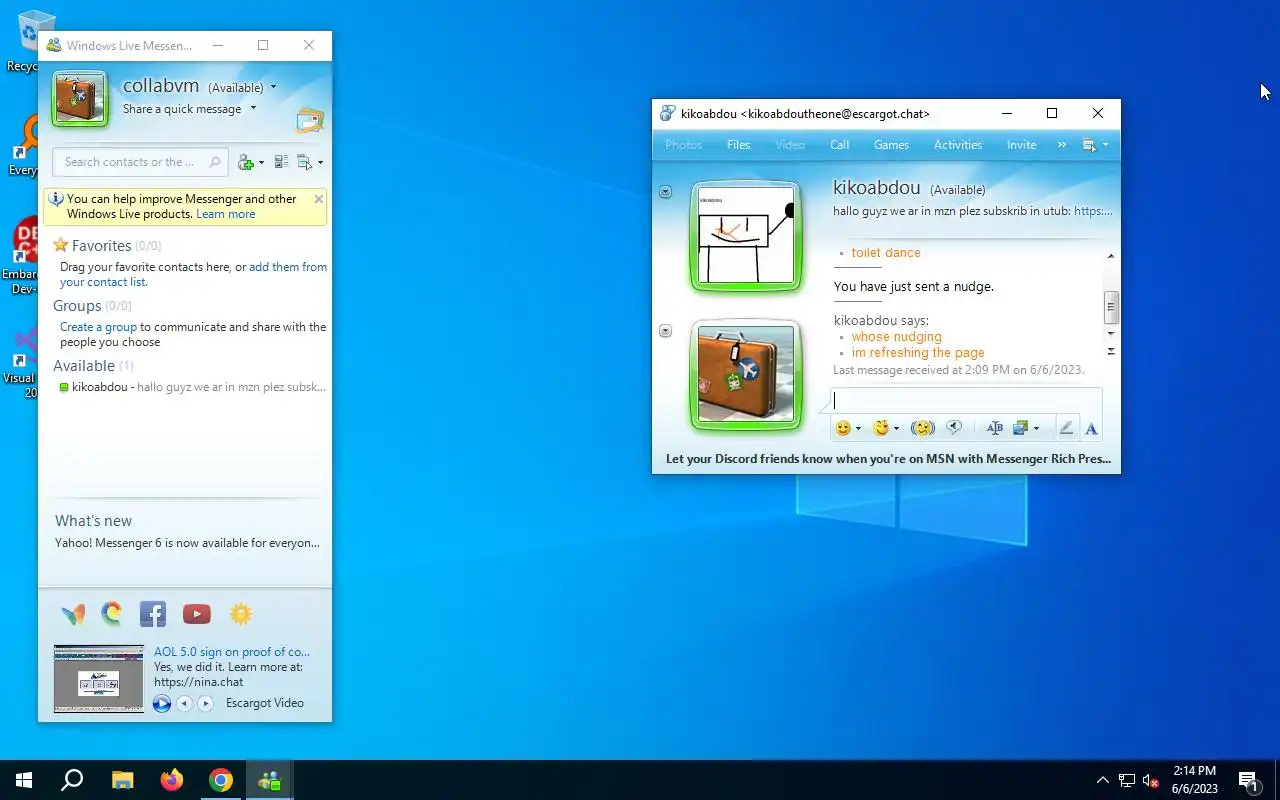Screen dimensions: 1280x800
Task: Select the wink emoticon button
Action: [x=880, y=428]
